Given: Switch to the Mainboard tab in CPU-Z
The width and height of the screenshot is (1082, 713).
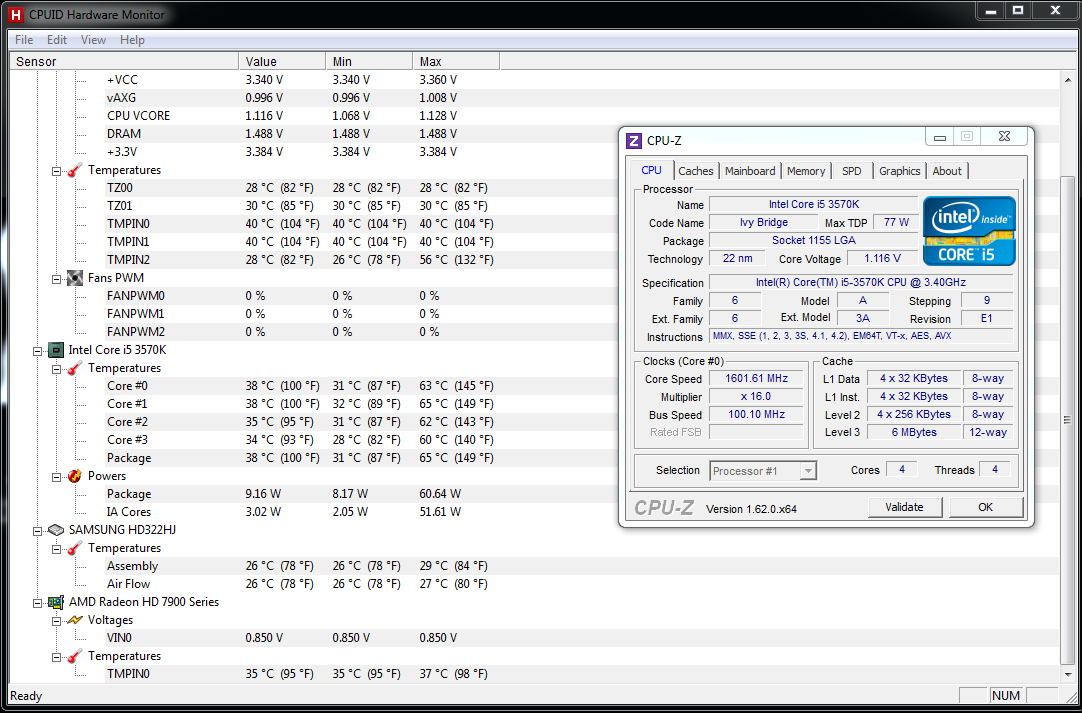Looking at the screenshot, I should tap(750, 171).
